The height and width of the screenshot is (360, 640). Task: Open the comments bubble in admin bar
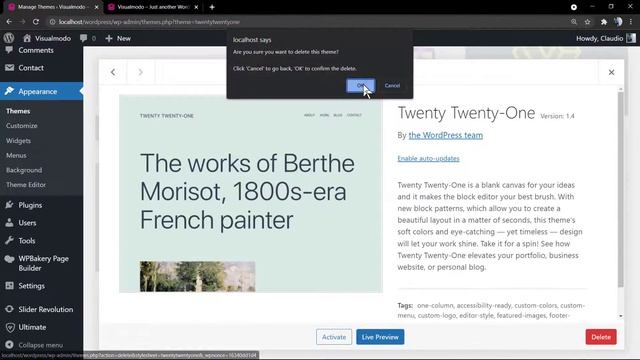click(x=88, y=38)
